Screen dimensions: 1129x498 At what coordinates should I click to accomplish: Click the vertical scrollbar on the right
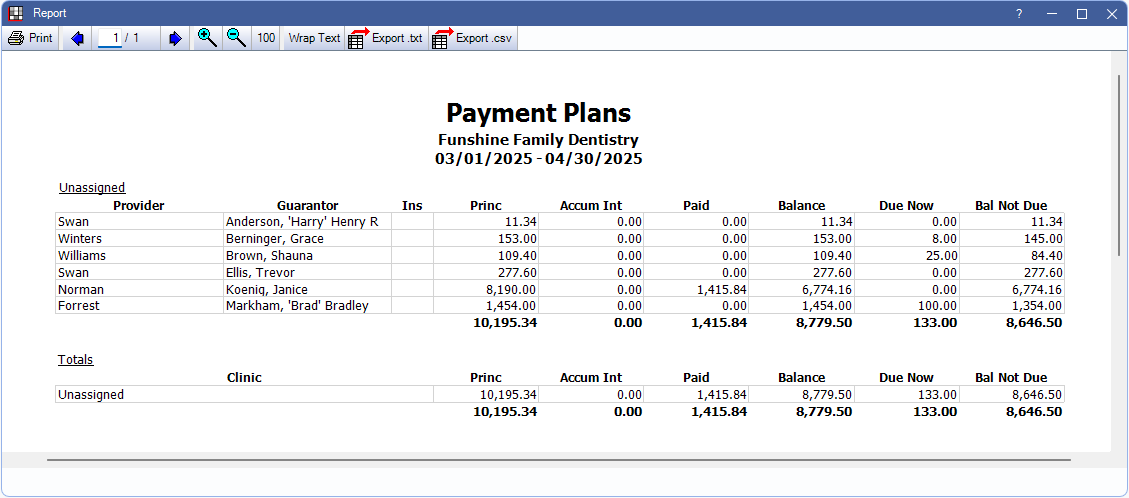point(1119,160)
